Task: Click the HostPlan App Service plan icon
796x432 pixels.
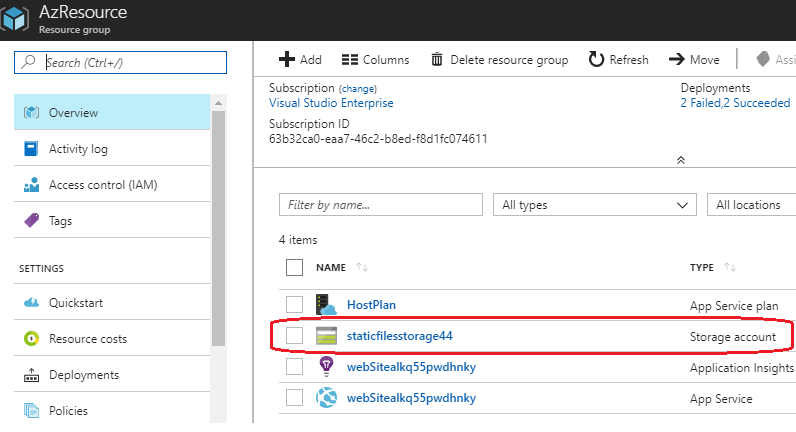Action: [326, 304]
